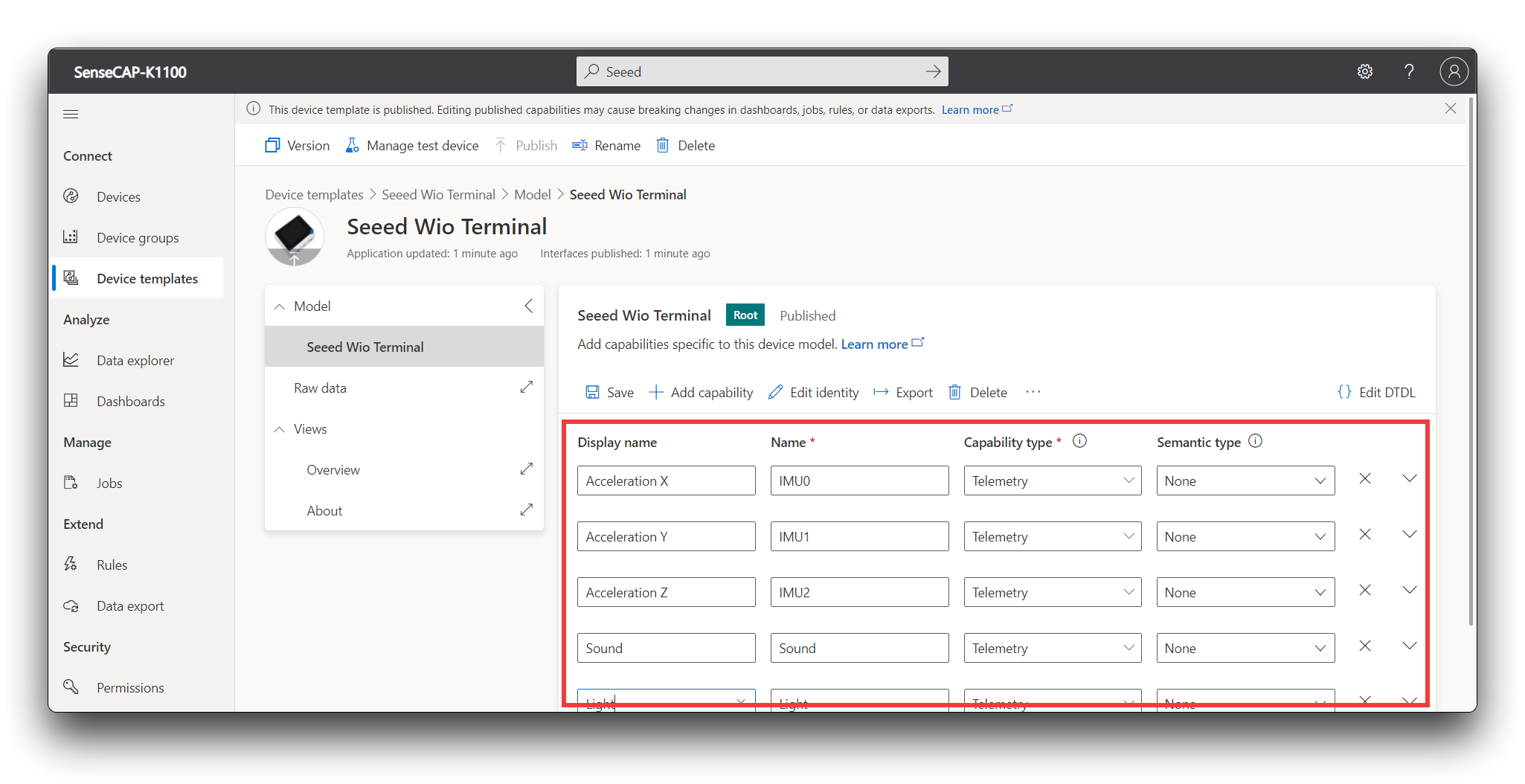1525x784 pixels.
Task: Expand Acceleration Y row details chevron
Action: click(1410, 534)
